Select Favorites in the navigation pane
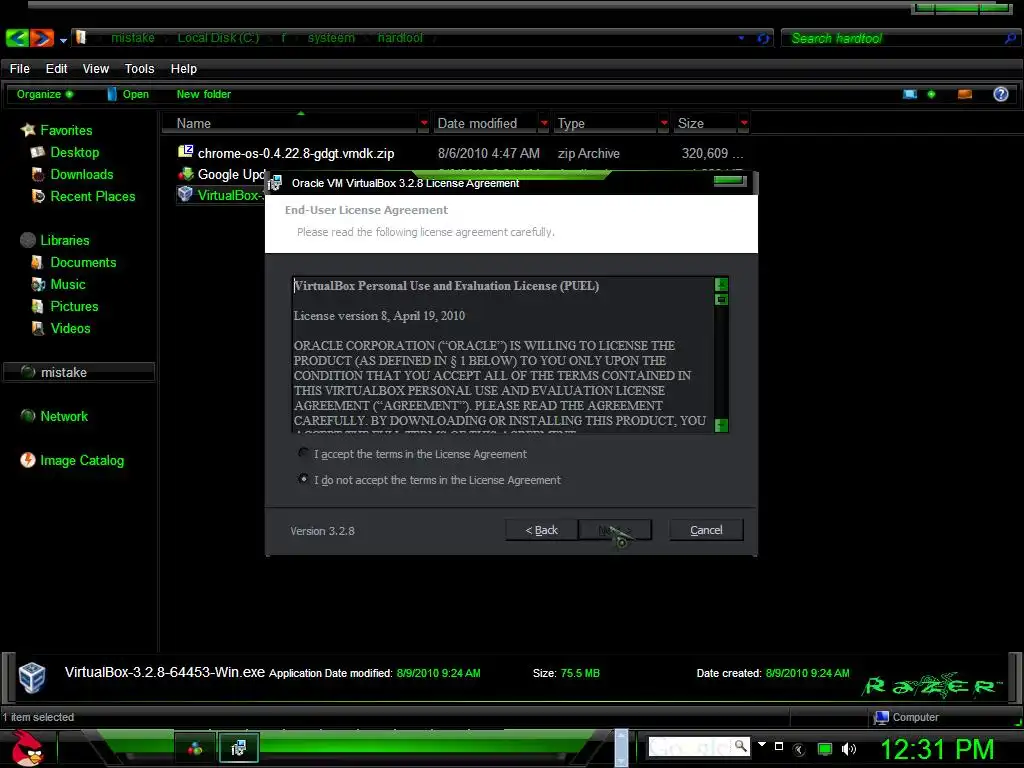This screenshot has width=1024, height=768. pyautogui.click(x=66, y=130)
